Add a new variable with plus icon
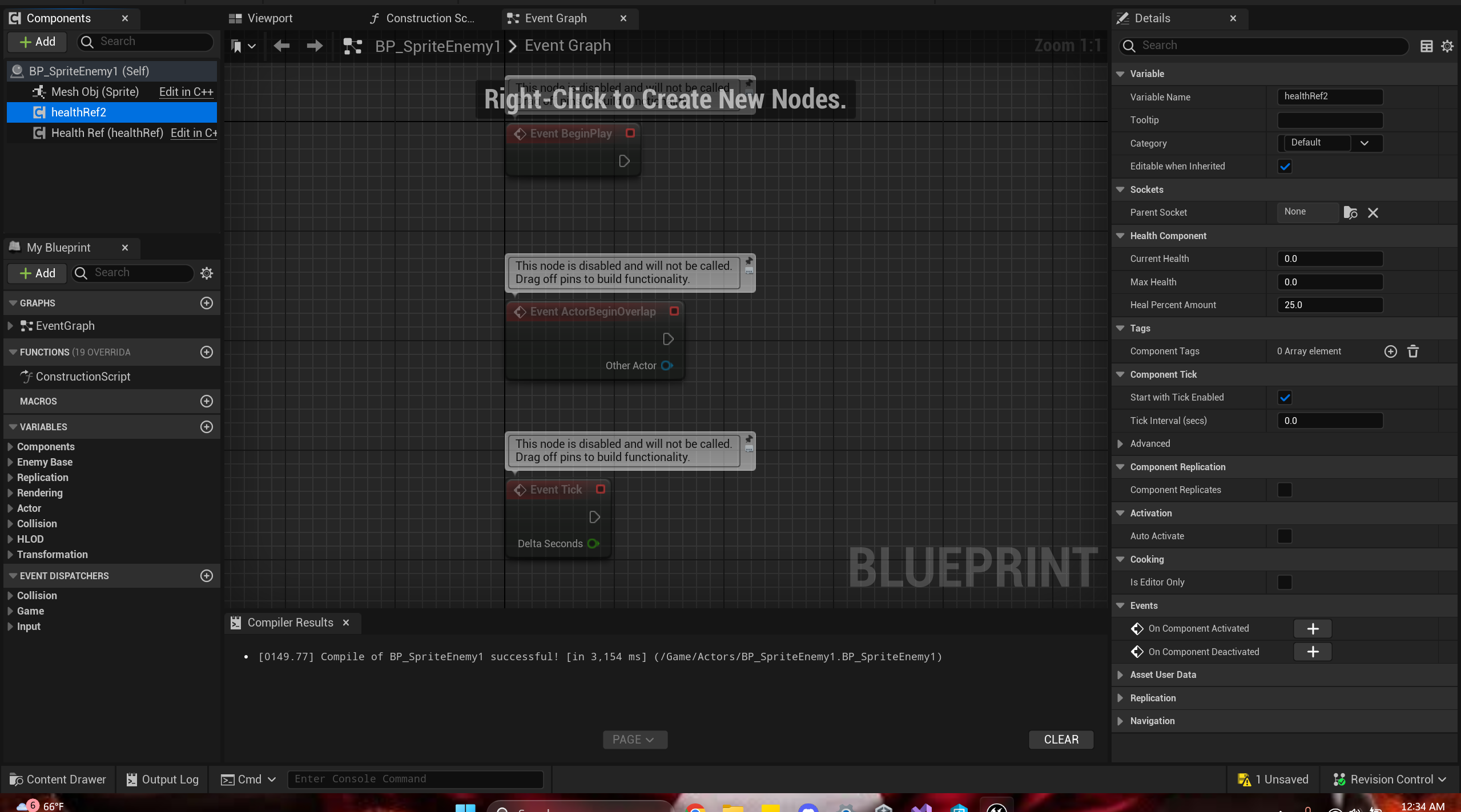1461x812 pixels. (207, 427)
